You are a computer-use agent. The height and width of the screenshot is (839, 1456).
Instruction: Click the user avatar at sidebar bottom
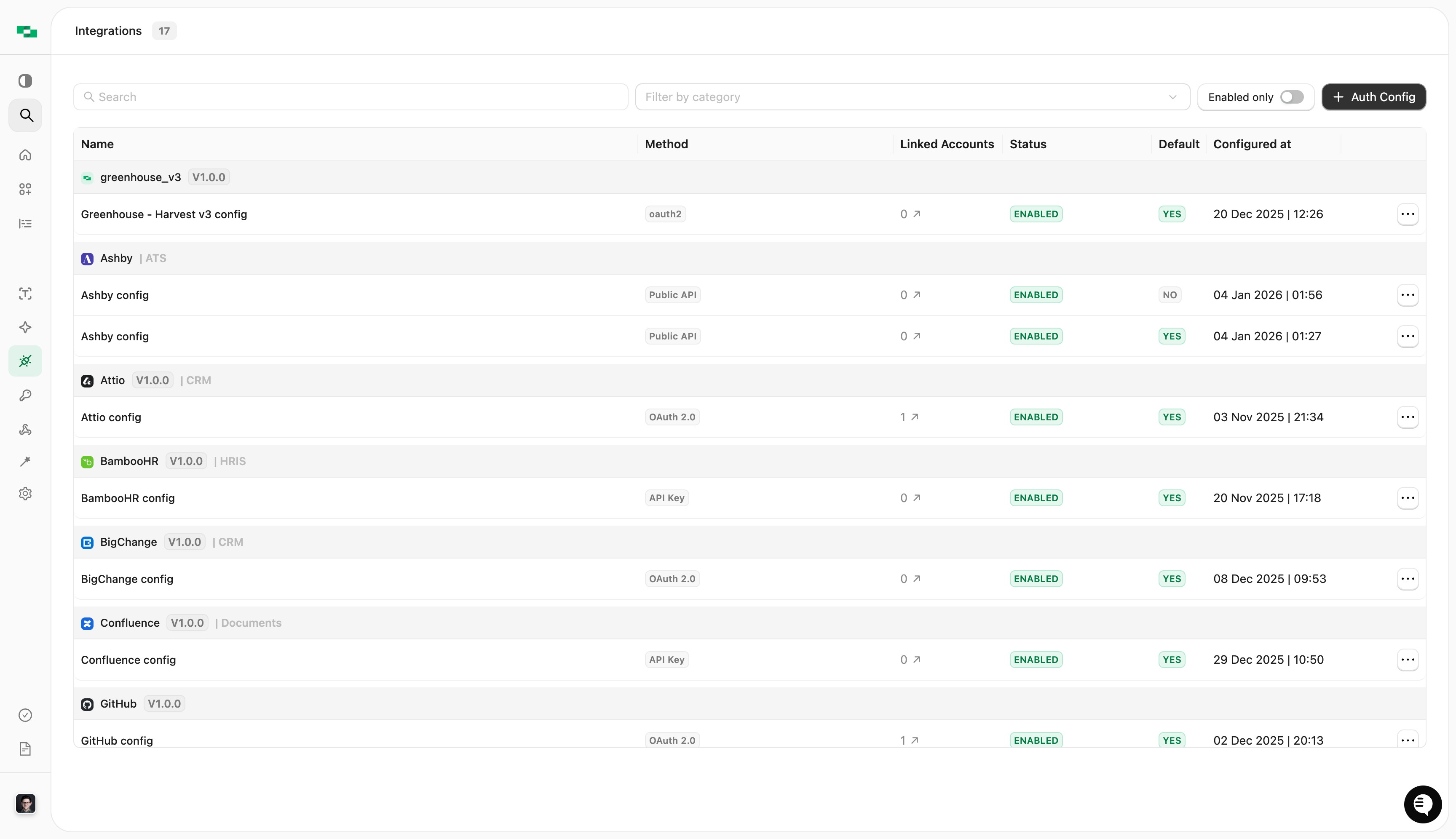[x=25, y=803]
